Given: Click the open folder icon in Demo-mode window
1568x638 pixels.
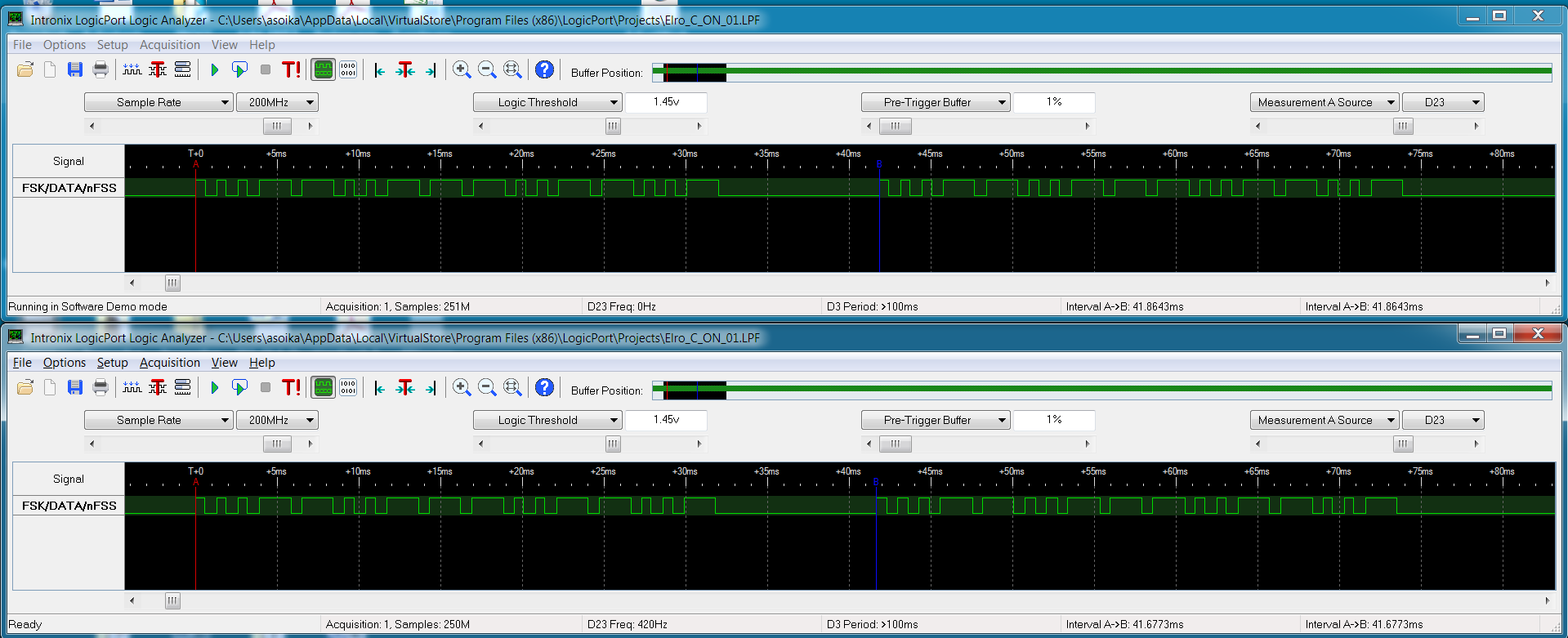Looking at the screenshot, I should pos(25,69).
